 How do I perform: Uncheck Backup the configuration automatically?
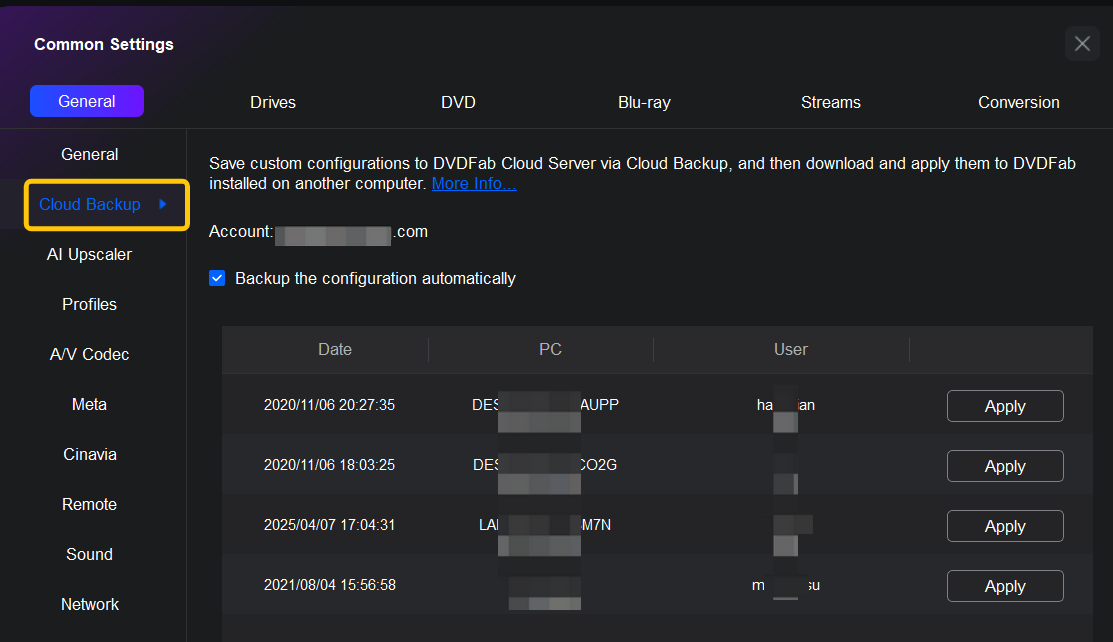pos(217,278)
